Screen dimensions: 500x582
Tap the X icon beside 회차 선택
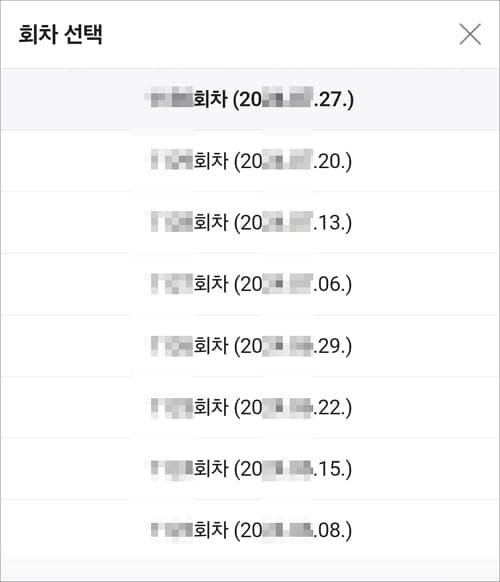point(470,34)
